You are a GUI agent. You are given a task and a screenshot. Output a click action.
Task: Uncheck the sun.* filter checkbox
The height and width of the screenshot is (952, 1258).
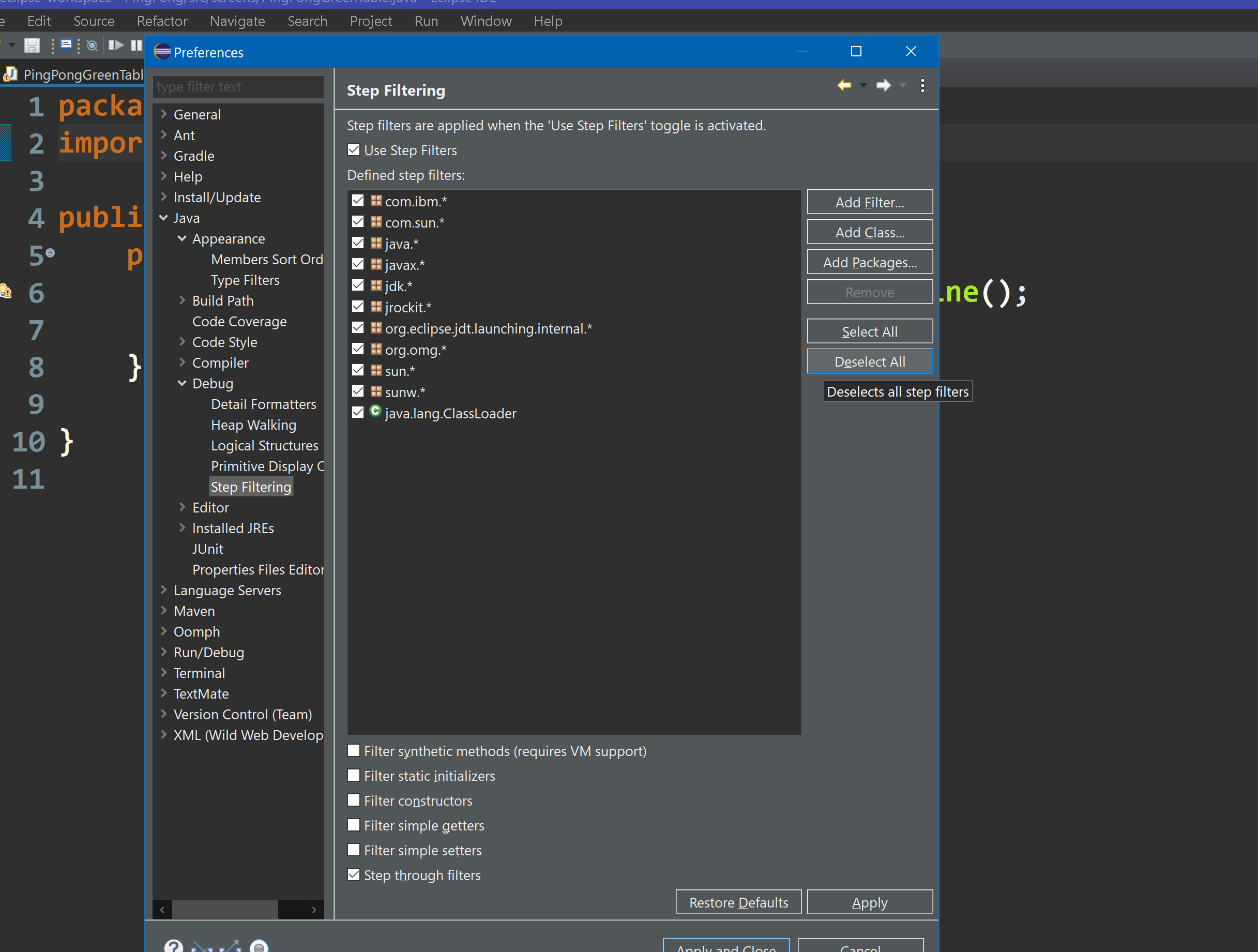358,370
